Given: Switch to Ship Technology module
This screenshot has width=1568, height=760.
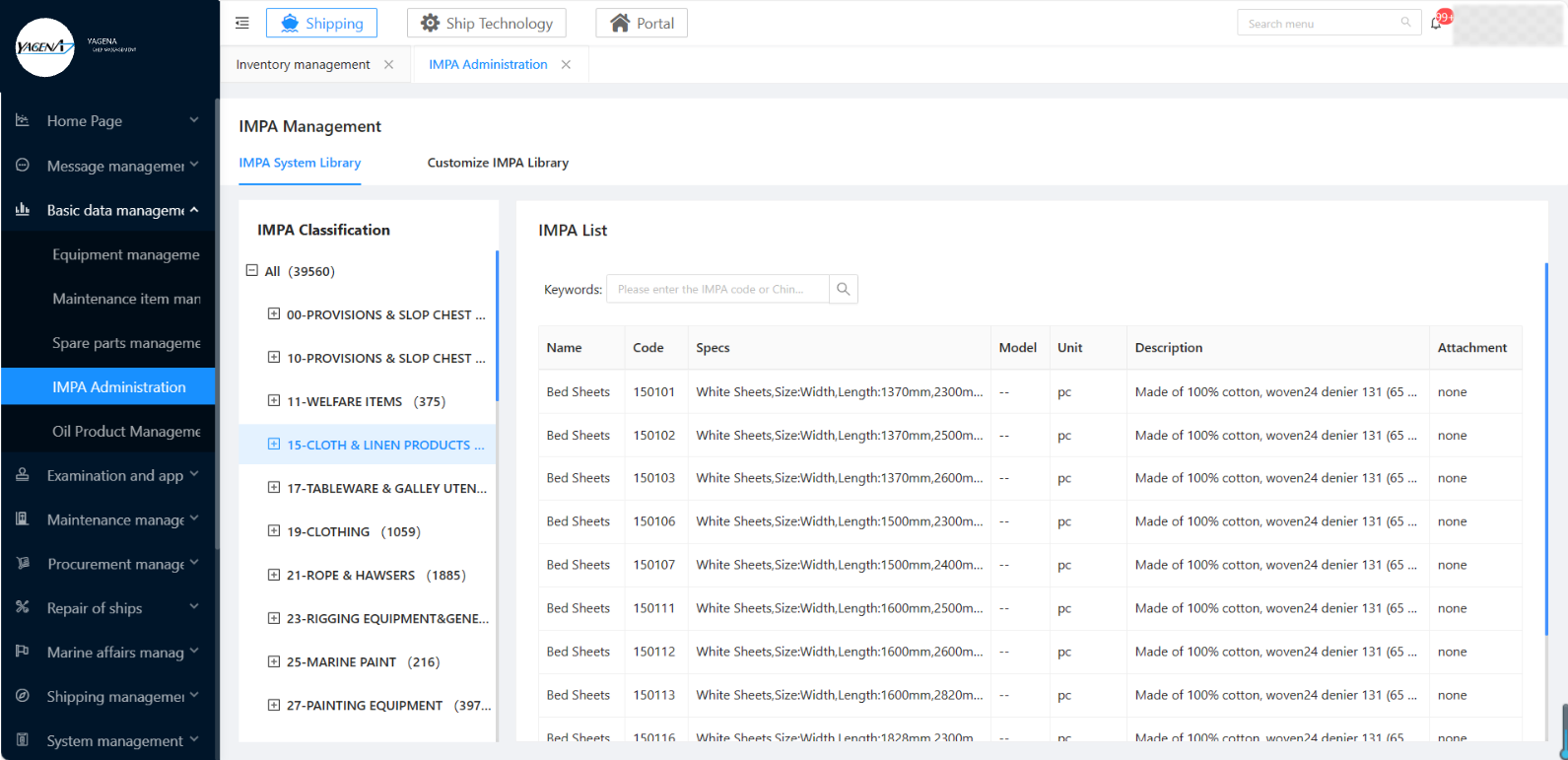Looking at the screenshot, I should 487,23.
